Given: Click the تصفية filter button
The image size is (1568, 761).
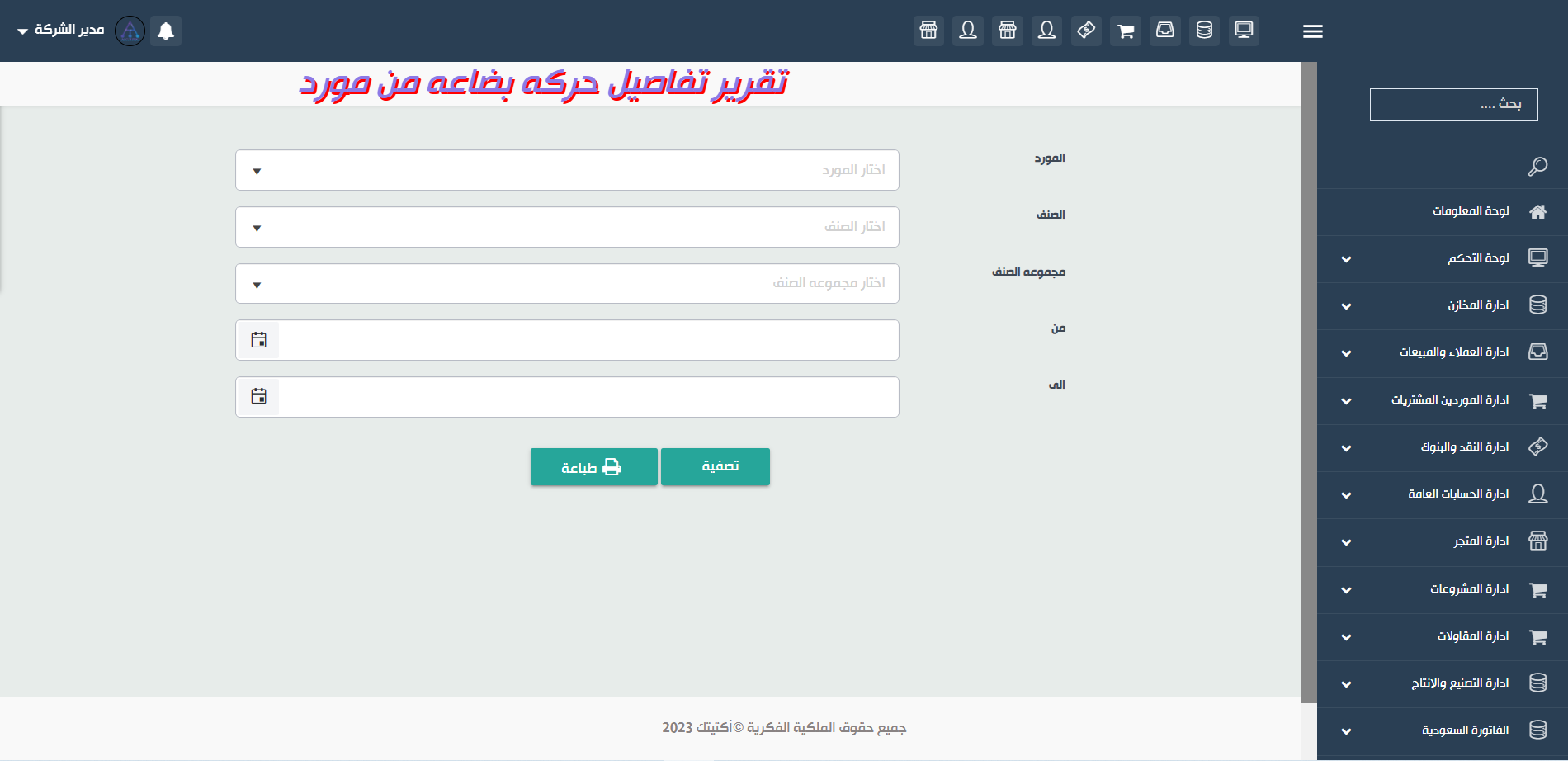Looking at the screenshot, I should (x=716, y=466).
